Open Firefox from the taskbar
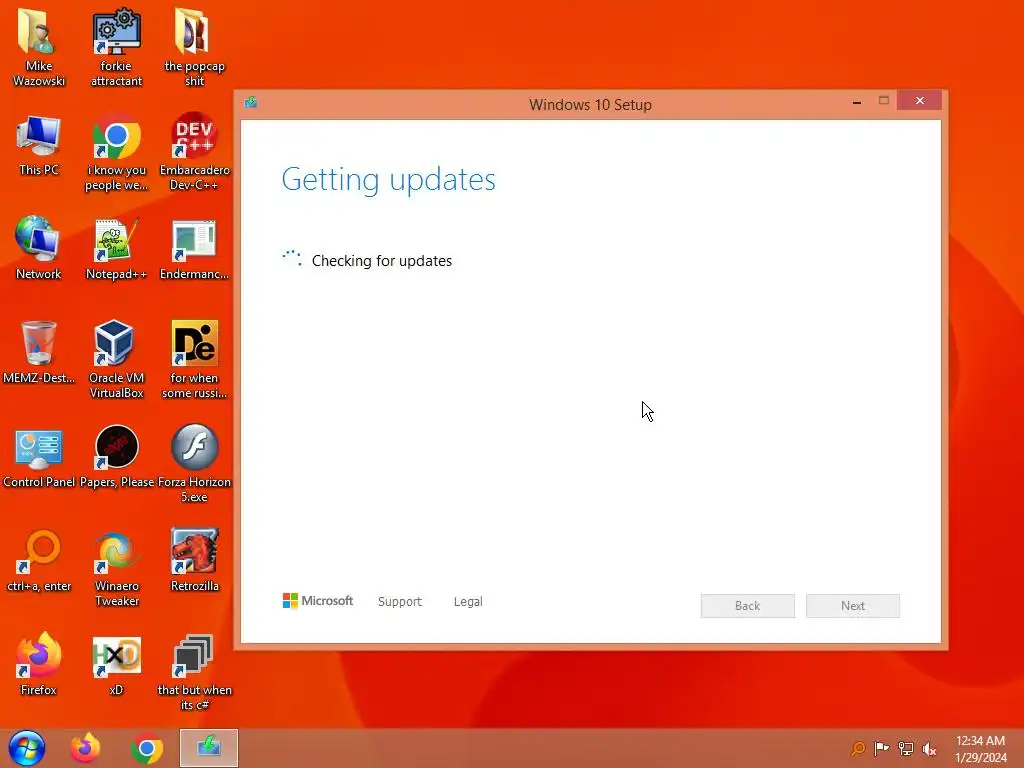1024x768 pixels. pyautogui.click(x=86, y=748)
